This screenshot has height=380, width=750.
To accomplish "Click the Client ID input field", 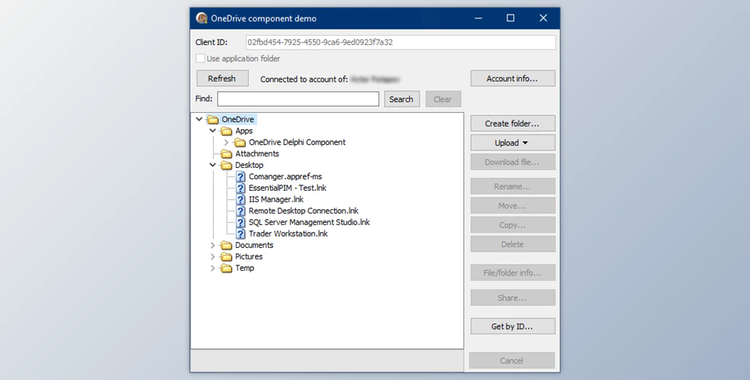I will (x=401, y=42).
